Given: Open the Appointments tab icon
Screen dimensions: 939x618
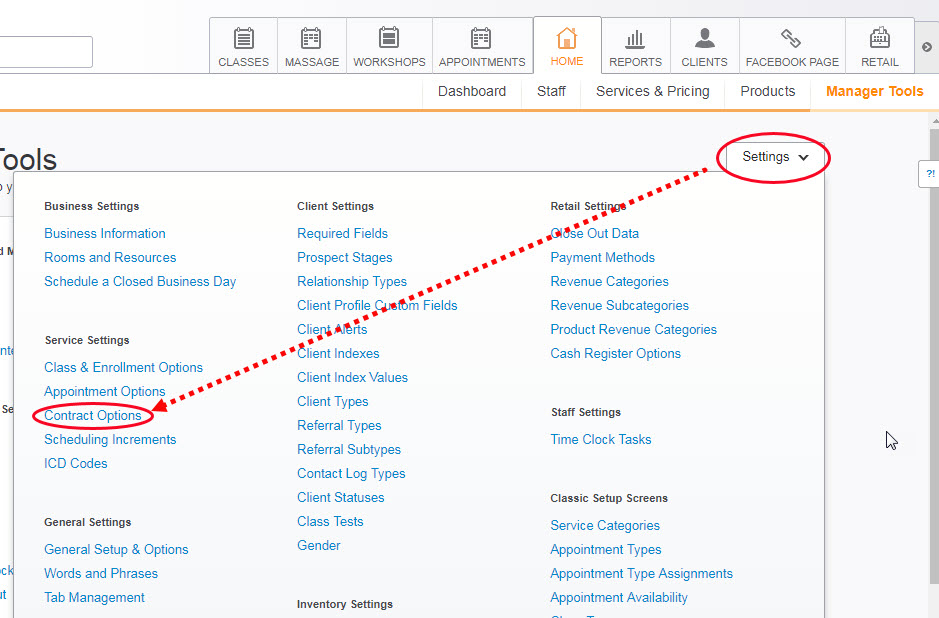Looking at the screenshot, I should (x=482, y=46).
